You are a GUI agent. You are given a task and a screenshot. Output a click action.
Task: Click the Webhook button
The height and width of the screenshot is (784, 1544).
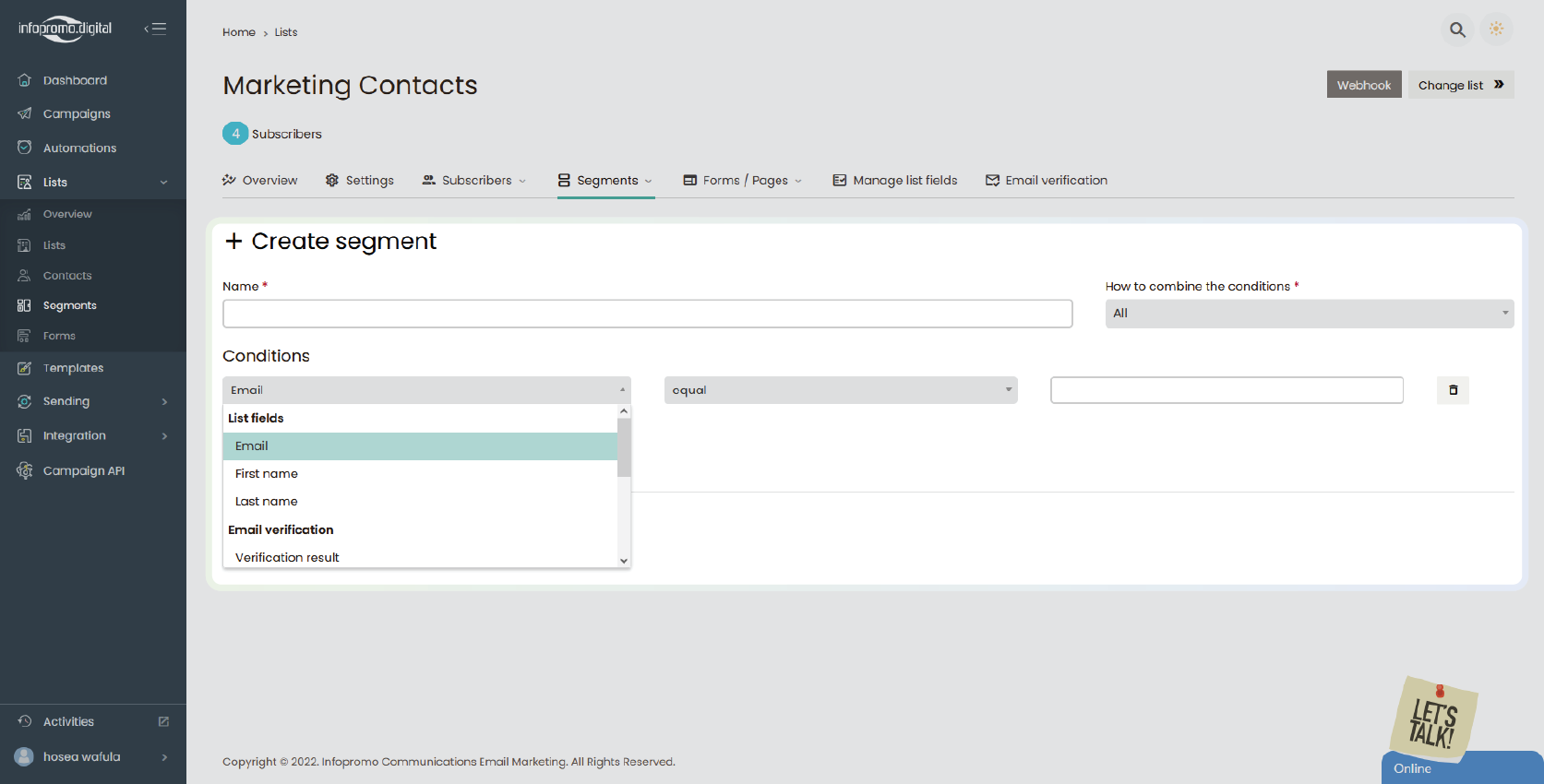pos(1364,85)
